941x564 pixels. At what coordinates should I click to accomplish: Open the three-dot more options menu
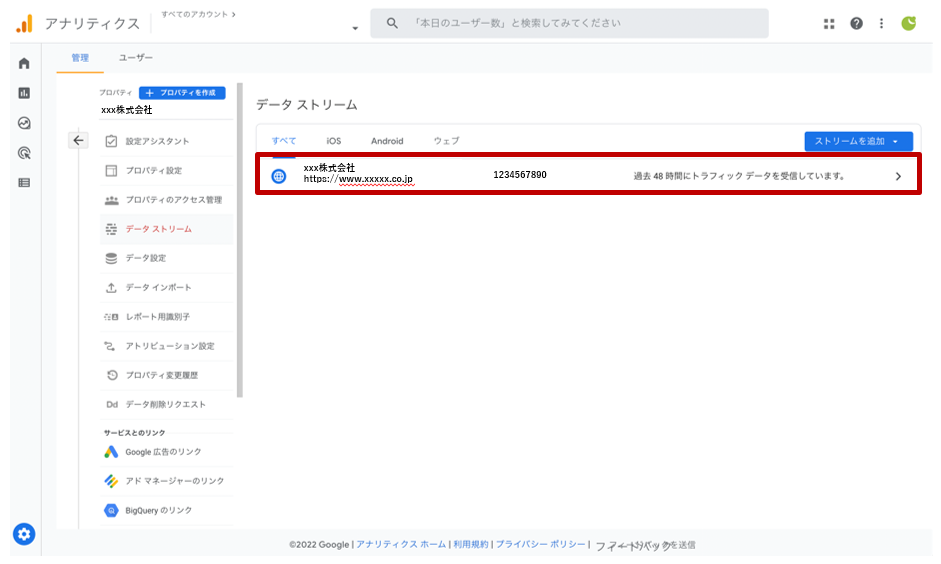point(881,24)
